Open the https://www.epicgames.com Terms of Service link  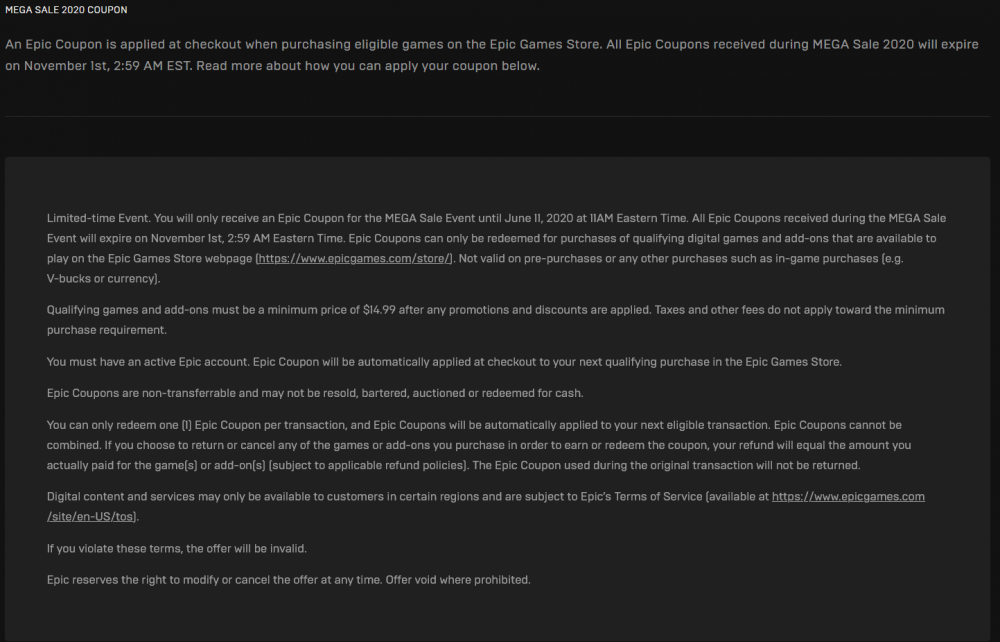coord(848,496)
